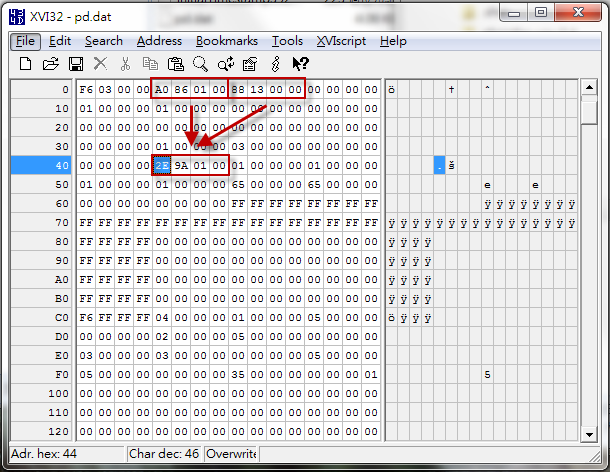The image size is (610, 472).
Task: Click the New file toolbar icon
Action: 26,63
